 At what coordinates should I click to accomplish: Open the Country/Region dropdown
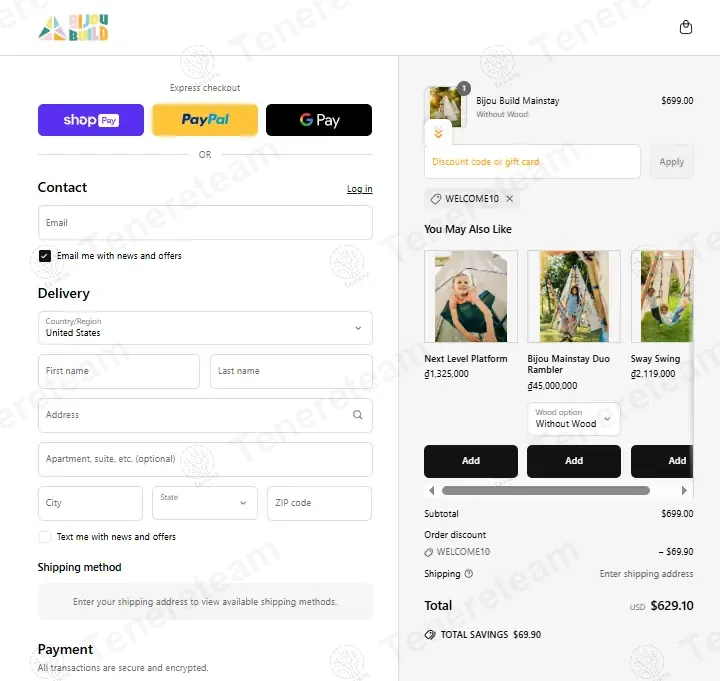205,328
